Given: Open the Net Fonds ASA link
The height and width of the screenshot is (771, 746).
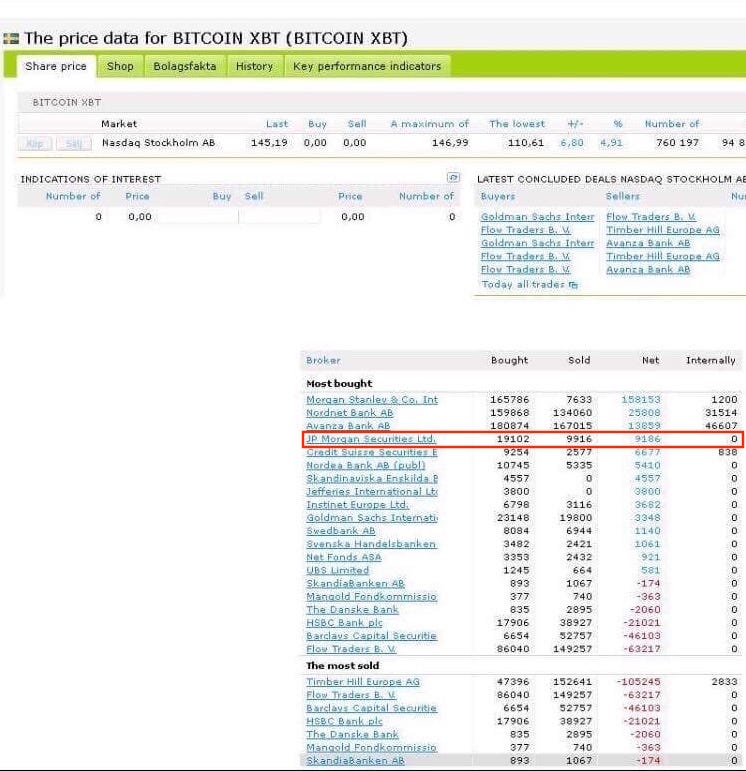Looking at the screenshot, I should pos(344,557).
